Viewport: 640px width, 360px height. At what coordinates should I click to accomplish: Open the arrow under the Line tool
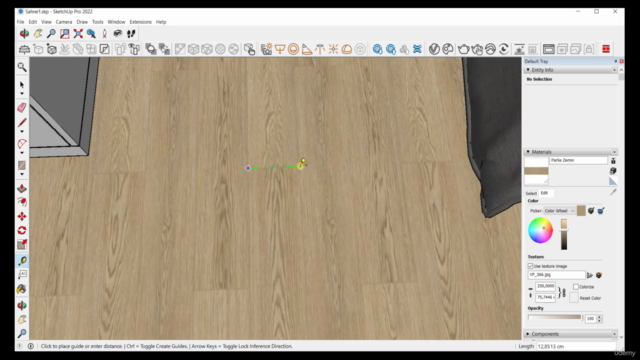click(22, 131)
